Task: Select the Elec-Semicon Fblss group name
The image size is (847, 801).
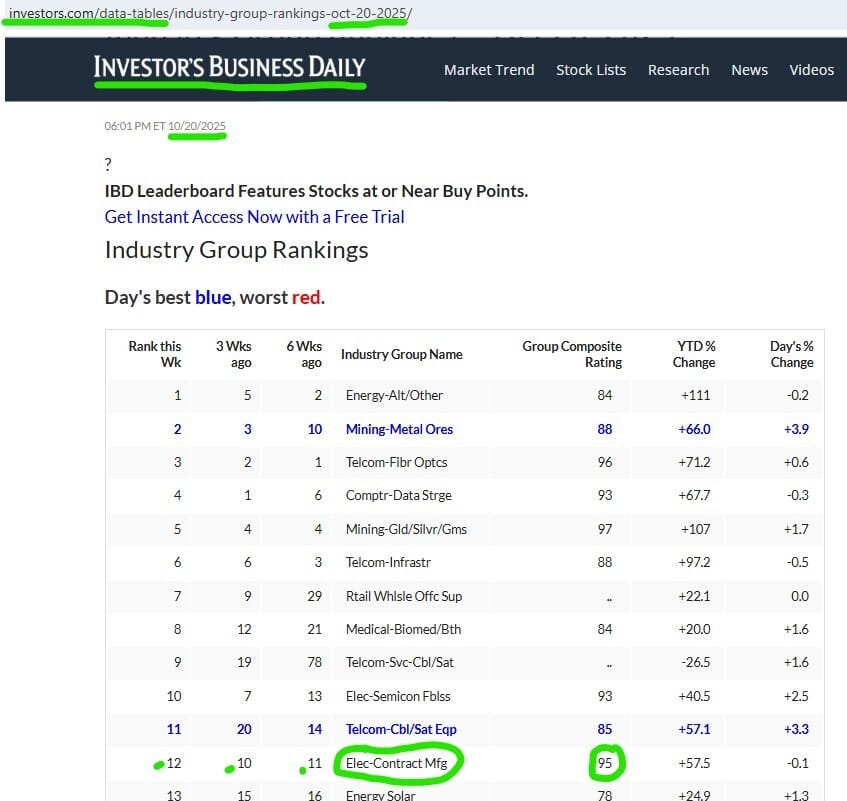Action: [398, 696]
